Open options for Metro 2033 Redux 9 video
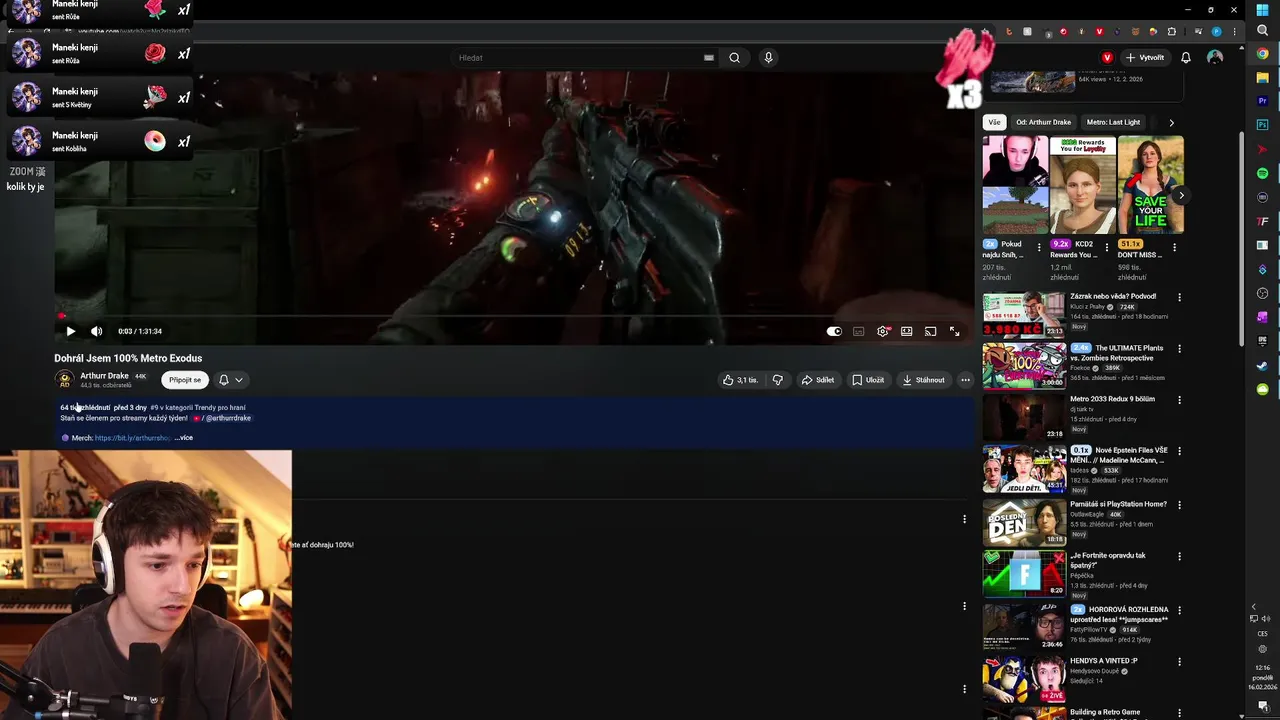Screen dimensions: 1280x720 pyautogui.click(x=1179, y=400)
